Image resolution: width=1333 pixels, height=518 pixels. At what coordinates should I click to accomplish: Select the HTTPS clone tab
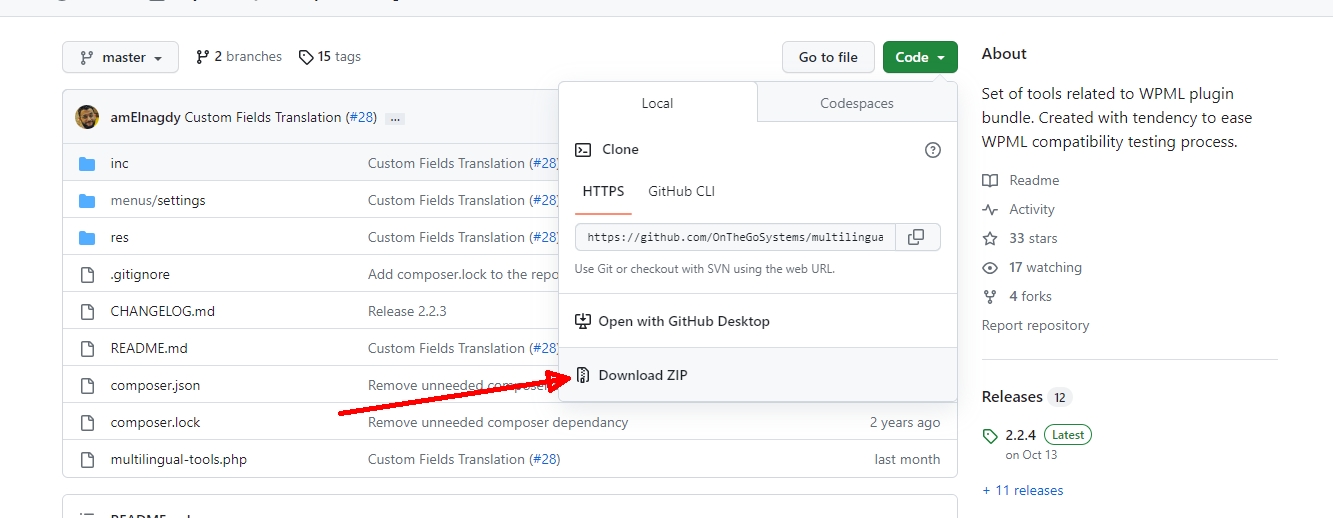[603, 191]
